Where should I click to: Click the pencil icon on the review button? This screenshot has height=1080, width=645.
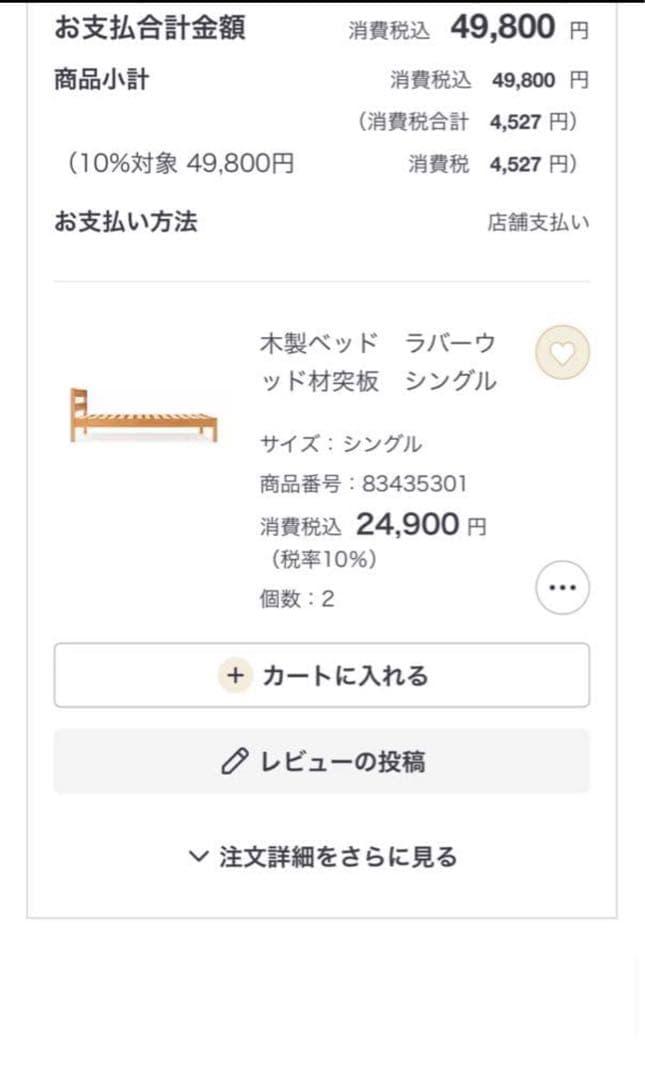pos(233,762)
